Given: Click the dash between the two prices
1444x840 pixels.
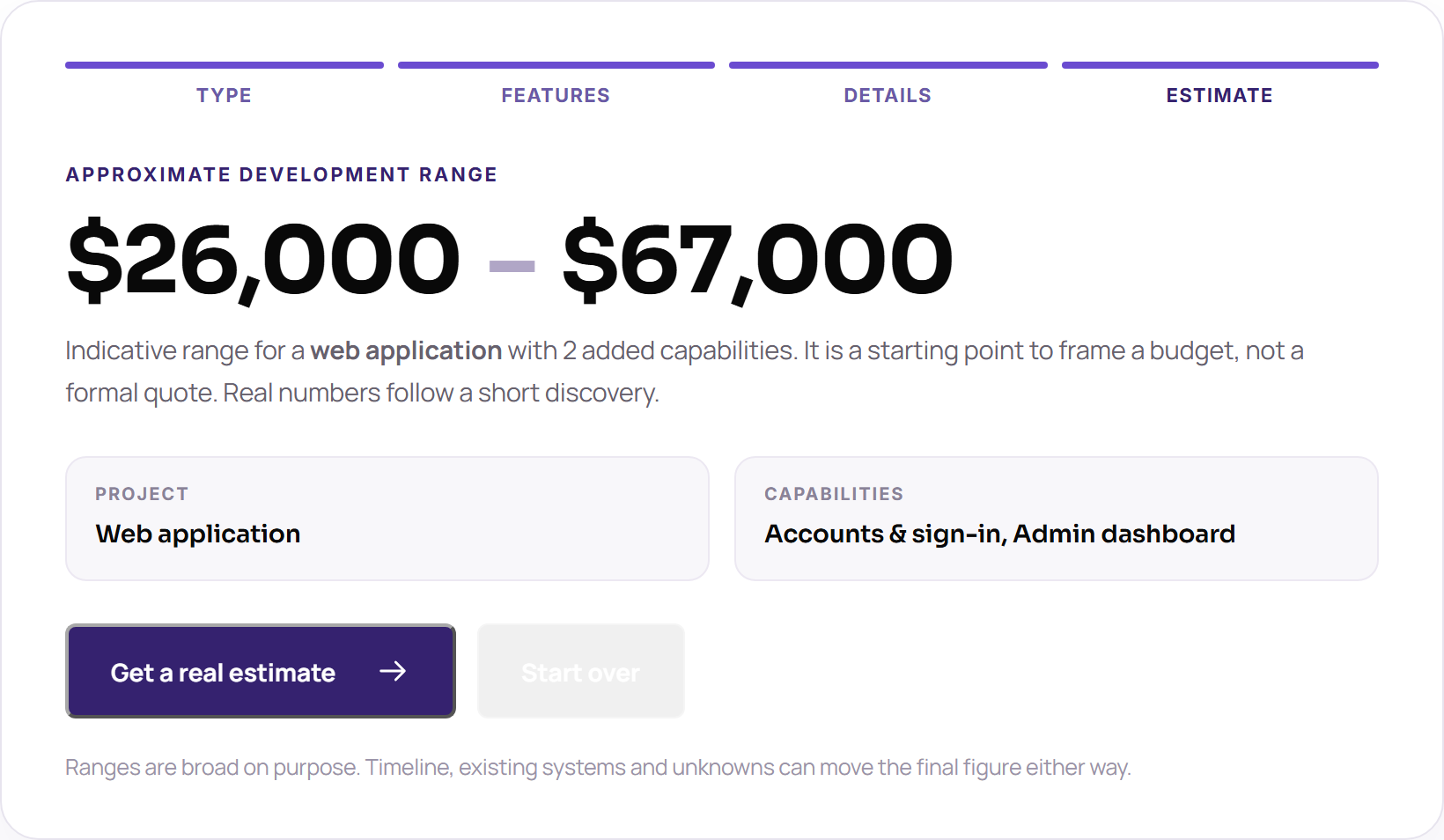Looking at the screenshot, I should pyautogui.click(x=512, y=266).
